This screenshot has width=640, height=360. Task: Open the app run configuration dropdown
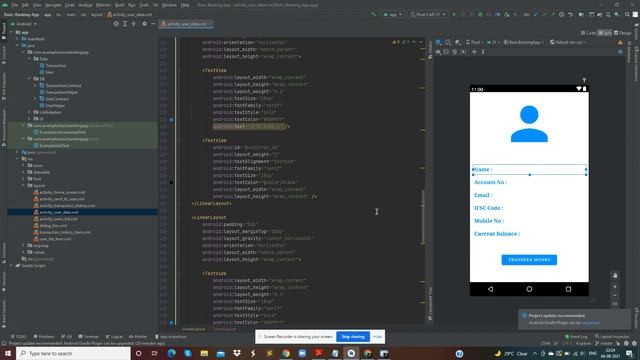392,14
